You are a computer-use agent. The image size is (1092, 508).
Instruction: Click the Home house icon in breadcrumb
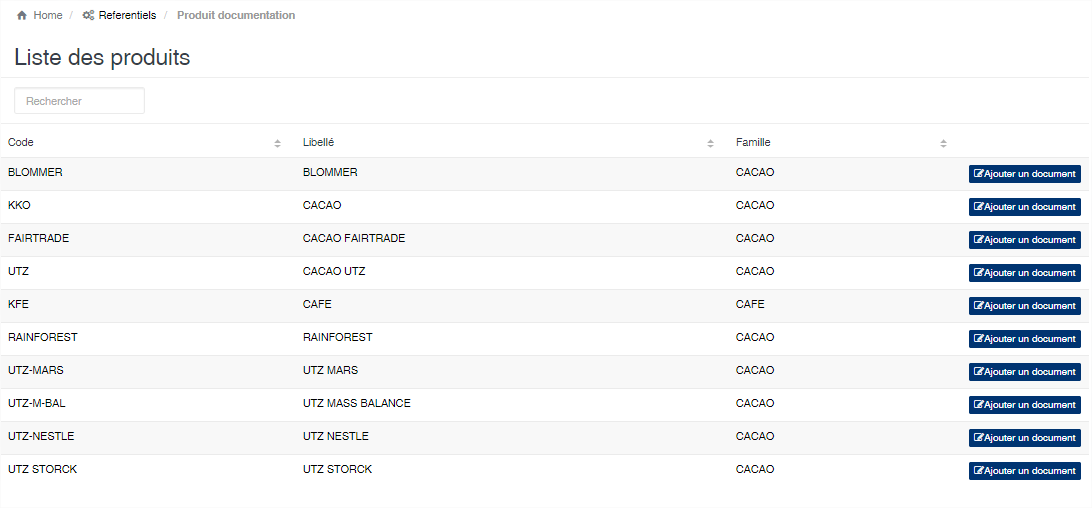(x=22, y=15)
